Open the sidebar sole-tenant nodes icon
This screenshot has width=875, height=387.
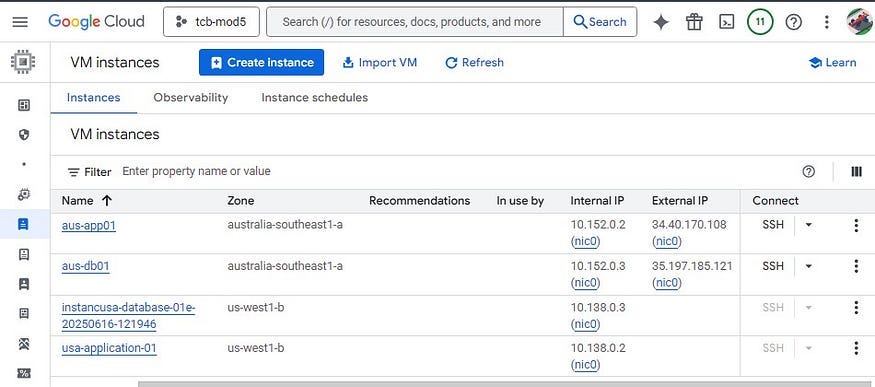click(23, 284)
